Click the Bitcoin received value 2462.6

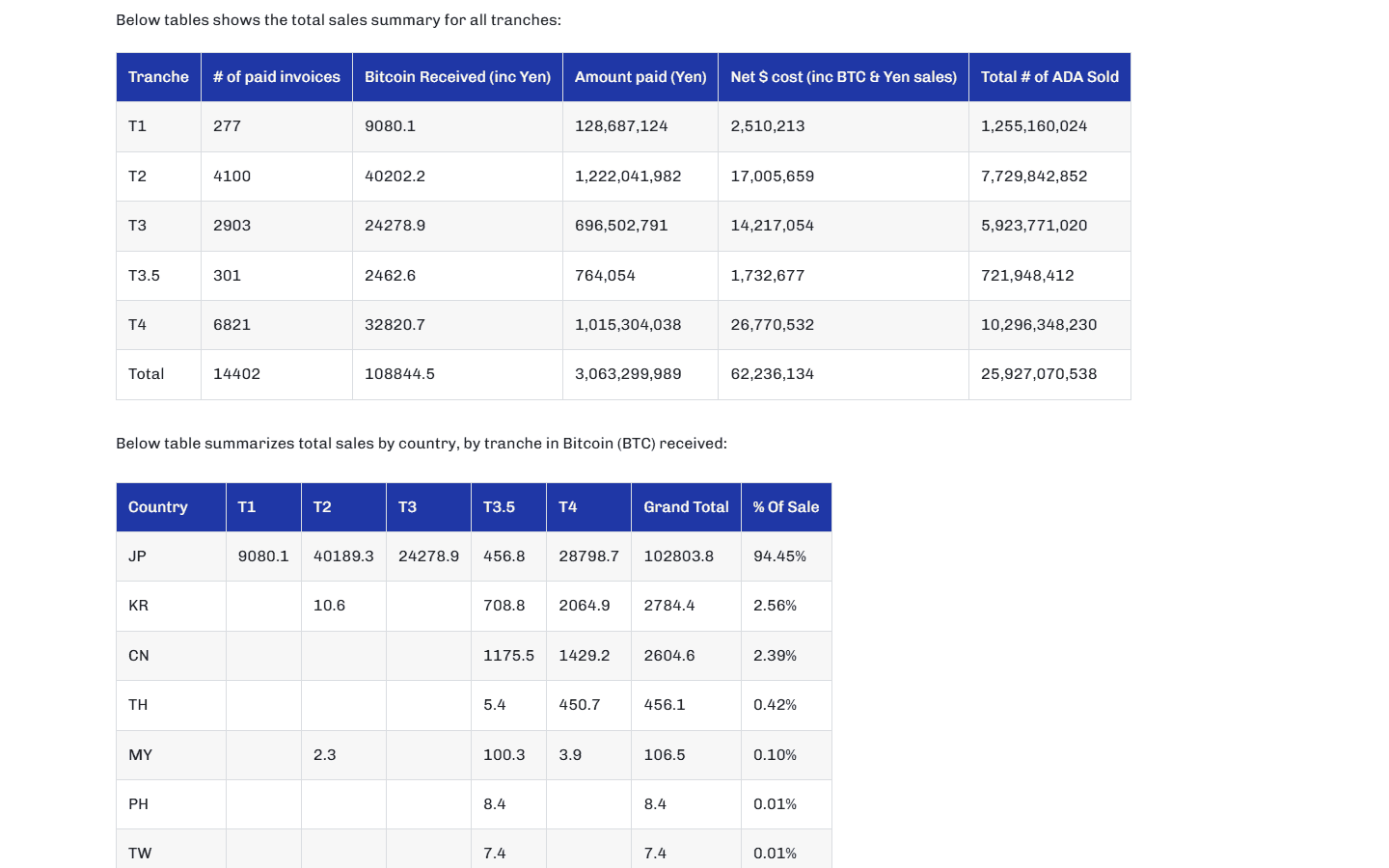(390, 276)
